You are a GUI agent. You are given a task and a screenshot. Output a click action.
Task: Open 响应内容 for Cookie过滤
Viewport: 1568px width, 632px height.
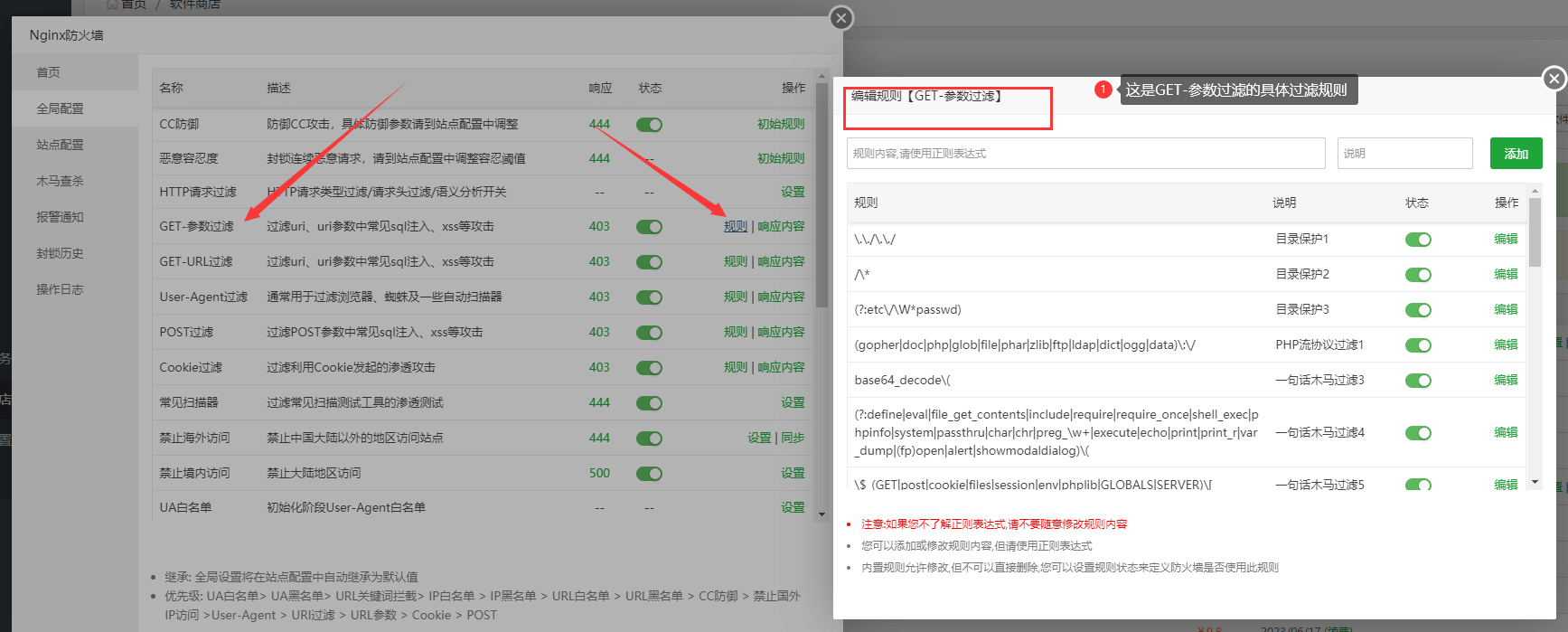[781, 367]
